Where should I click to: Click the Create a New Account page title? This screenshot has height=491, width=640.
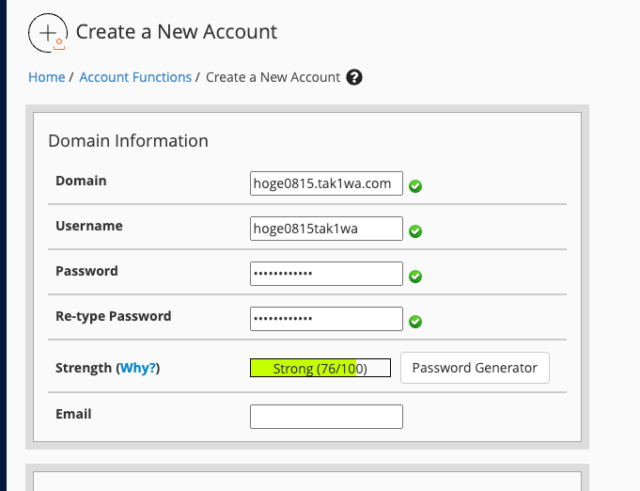(x=176, y=32)
